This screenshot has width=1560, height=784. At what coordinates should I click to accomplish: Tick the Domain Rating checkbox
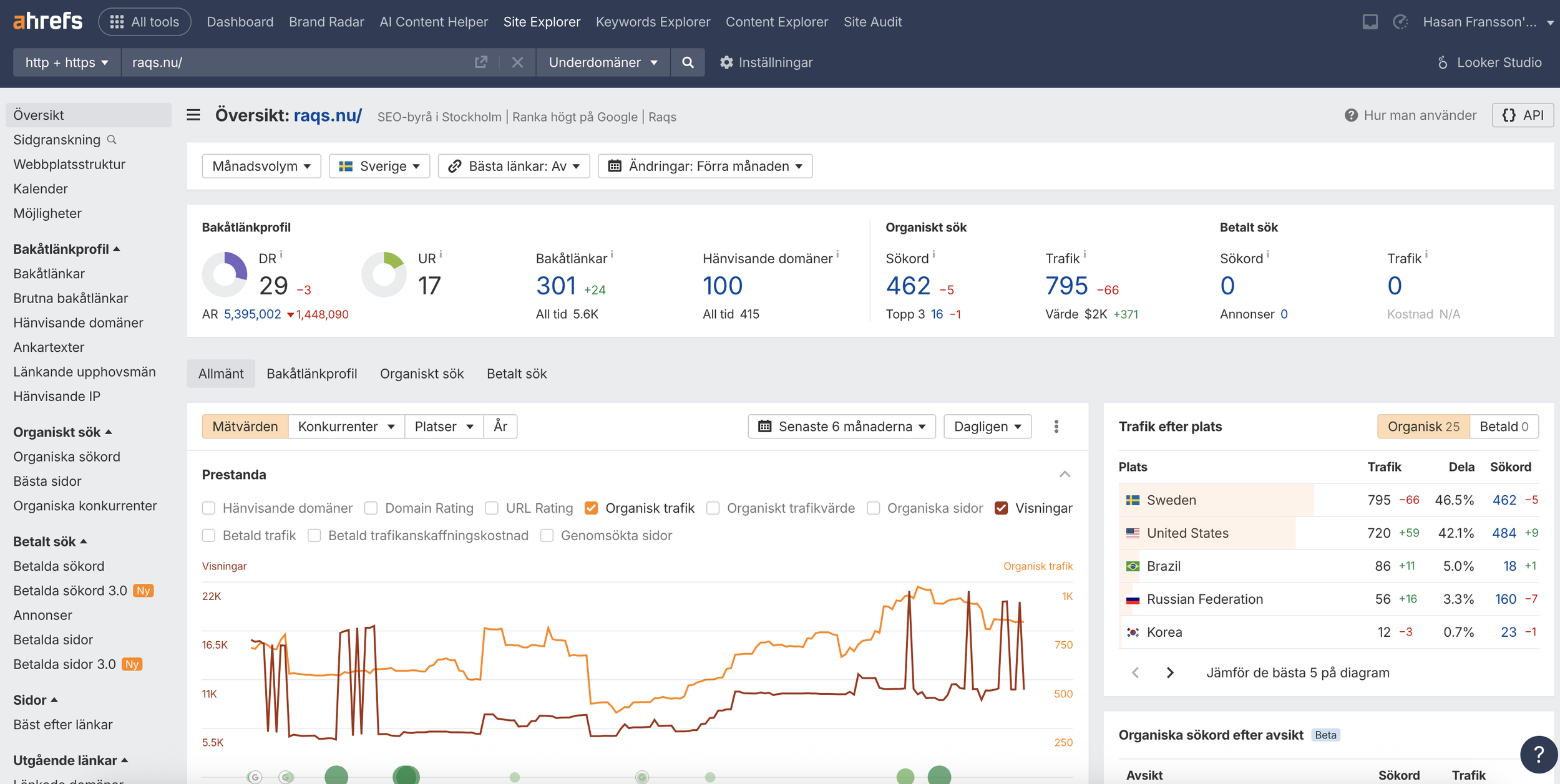pyautogui.click(x=371, y=508)
